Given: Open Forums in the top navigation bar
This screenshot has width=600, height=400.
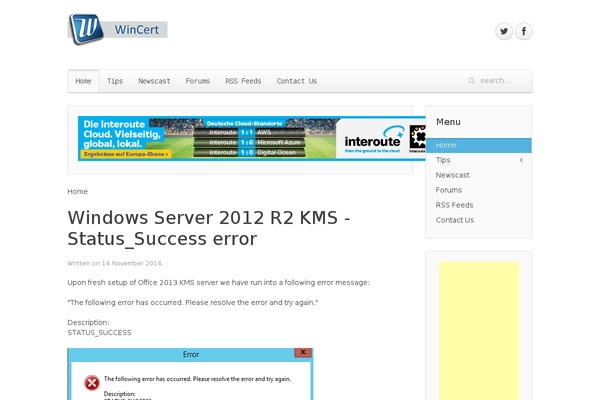Looking at the screenshot, I should click(x=197, y=81).
